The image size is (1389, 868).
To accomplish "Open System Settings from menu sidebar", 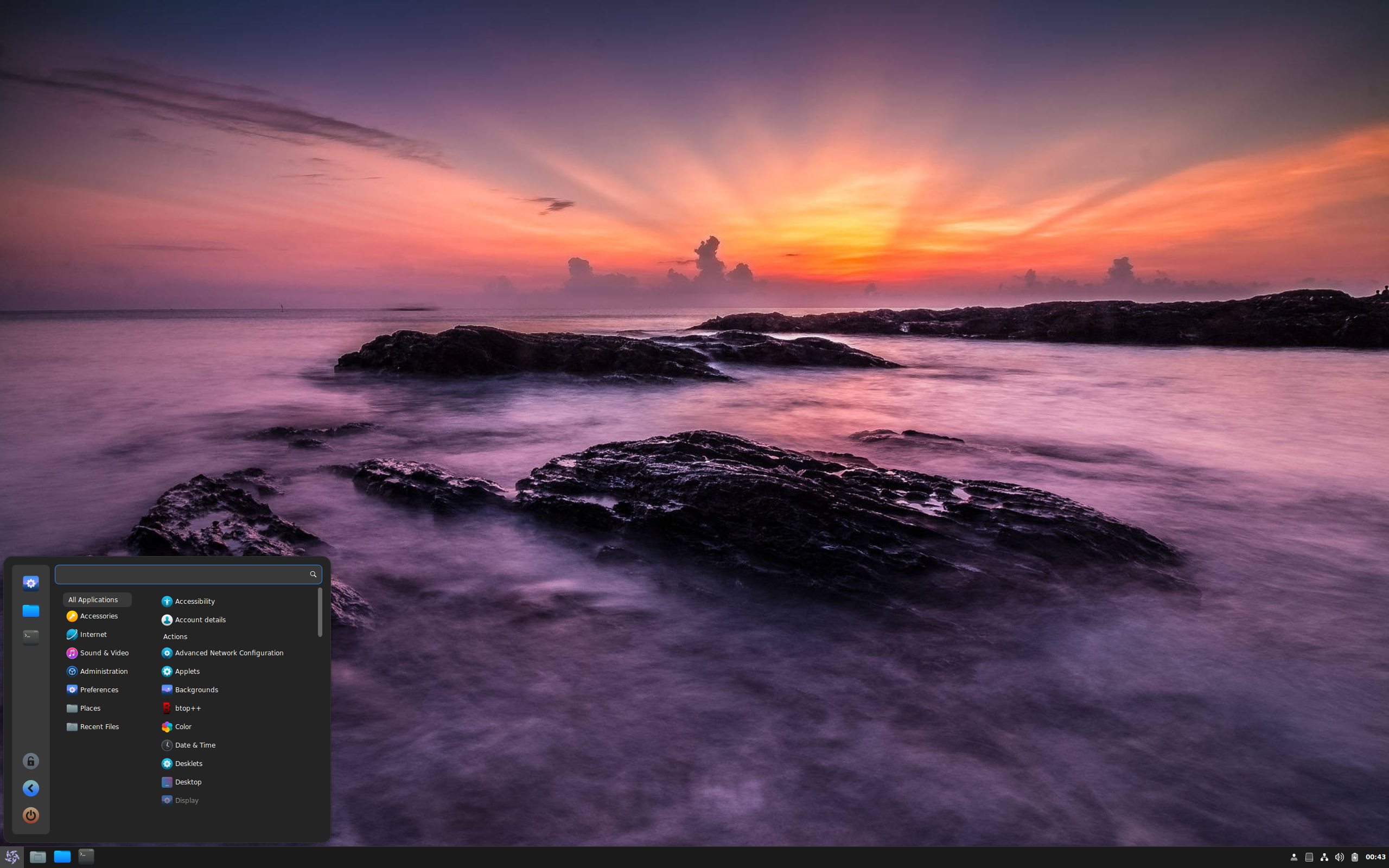I will [30, 583].
